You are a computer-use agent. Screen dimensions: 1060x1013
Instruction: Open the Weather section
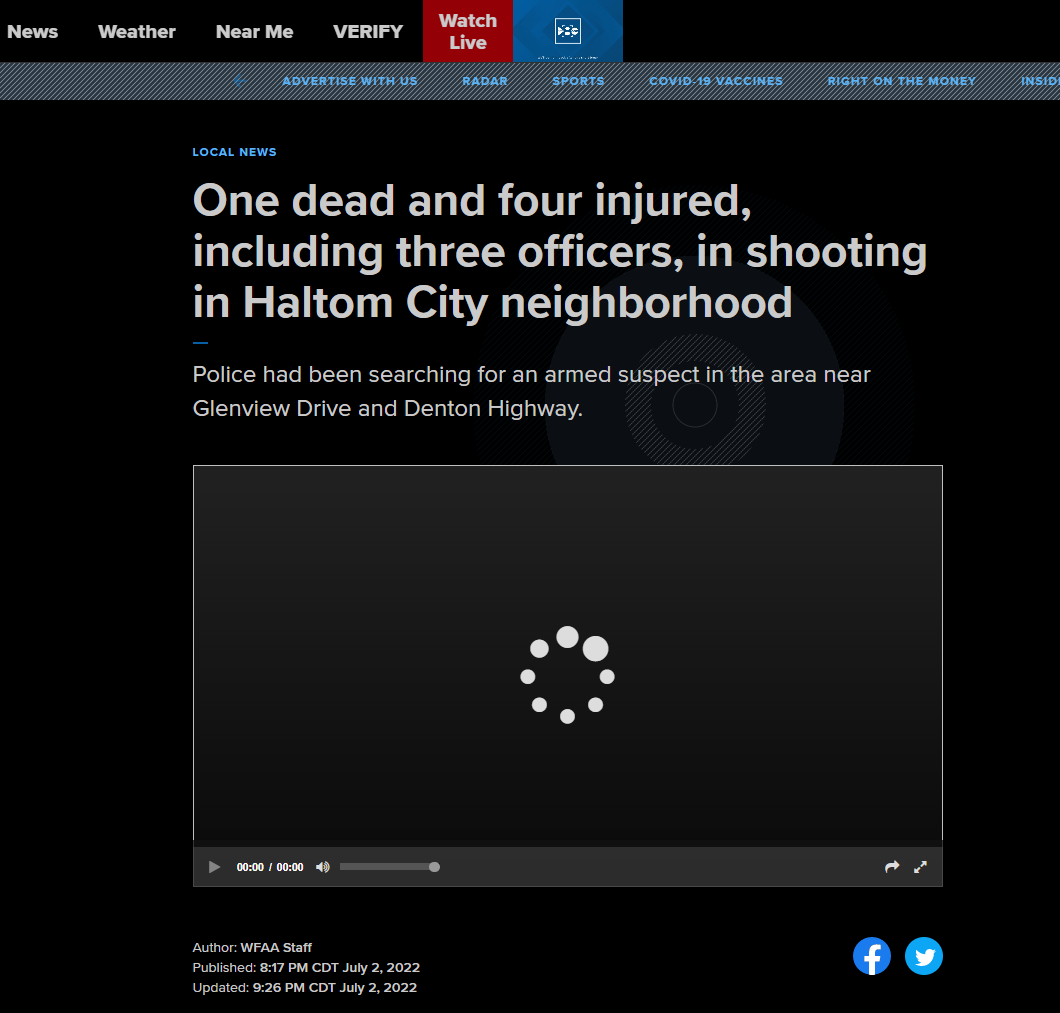coord(137,32)
